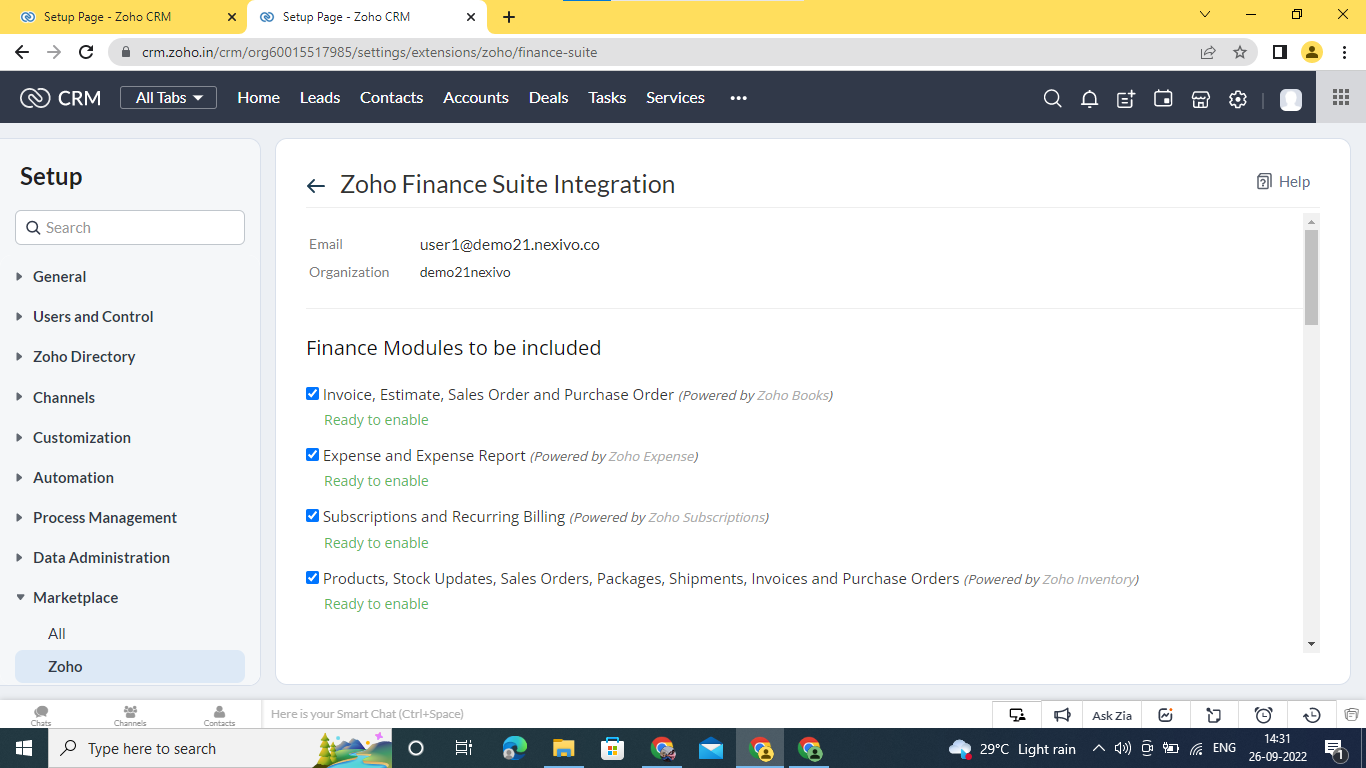The image size is (1366, 768).
Task: Open the Leads module tab
Action: 320,97
